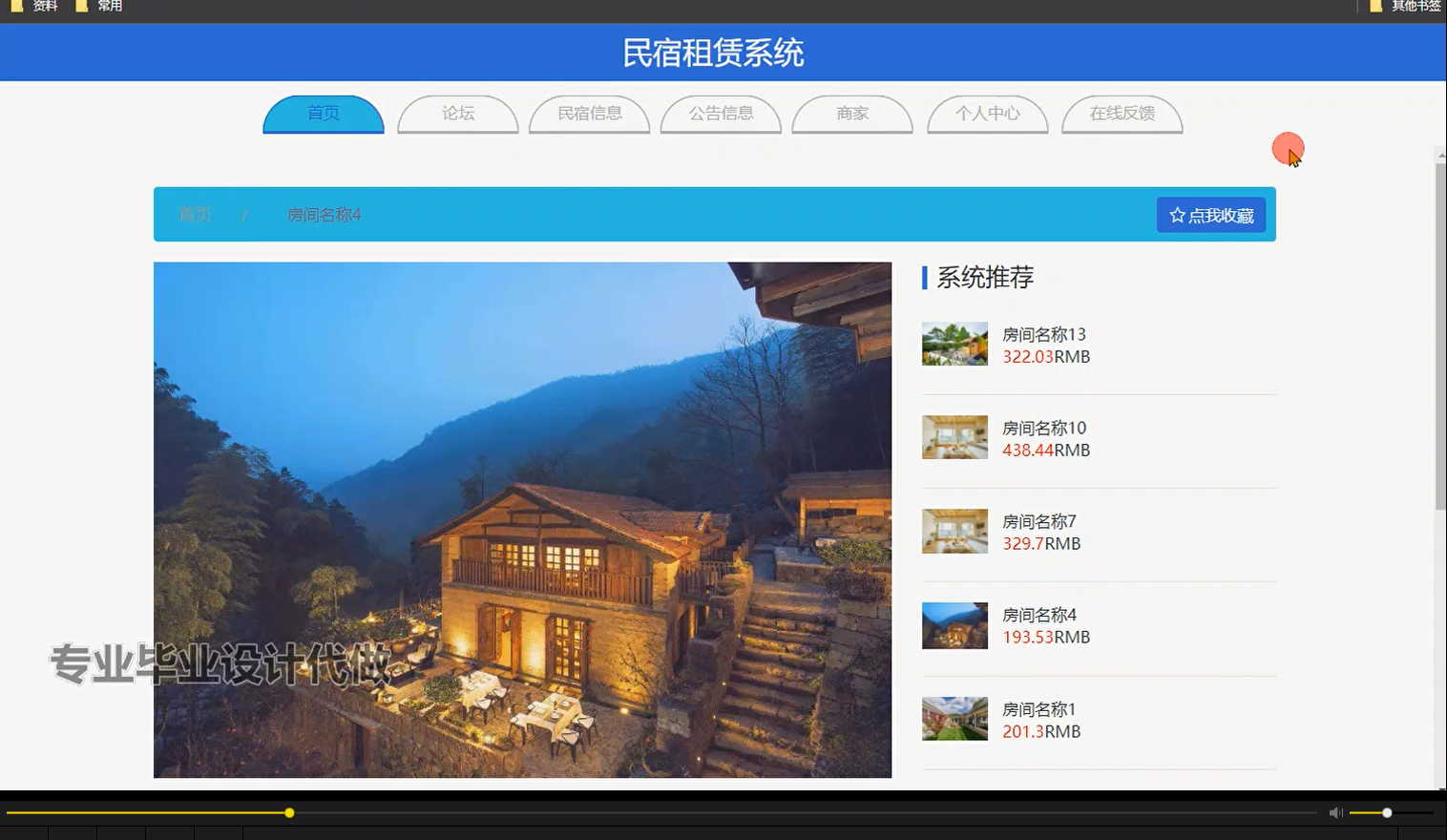
Task: Switch to the 论坛 tab
Action: pyautogui.click(x=458, y=113)
